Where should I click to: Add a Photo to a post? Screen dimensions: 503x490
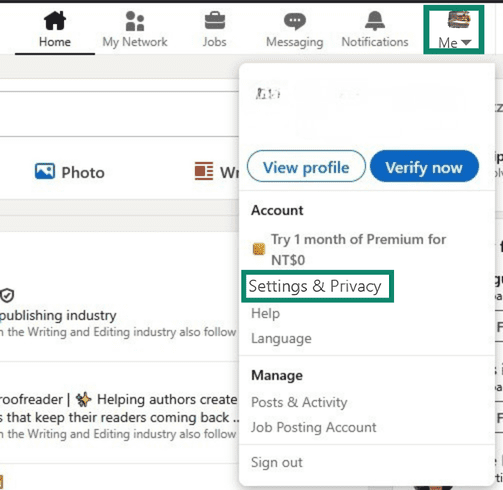pos(70,172)
